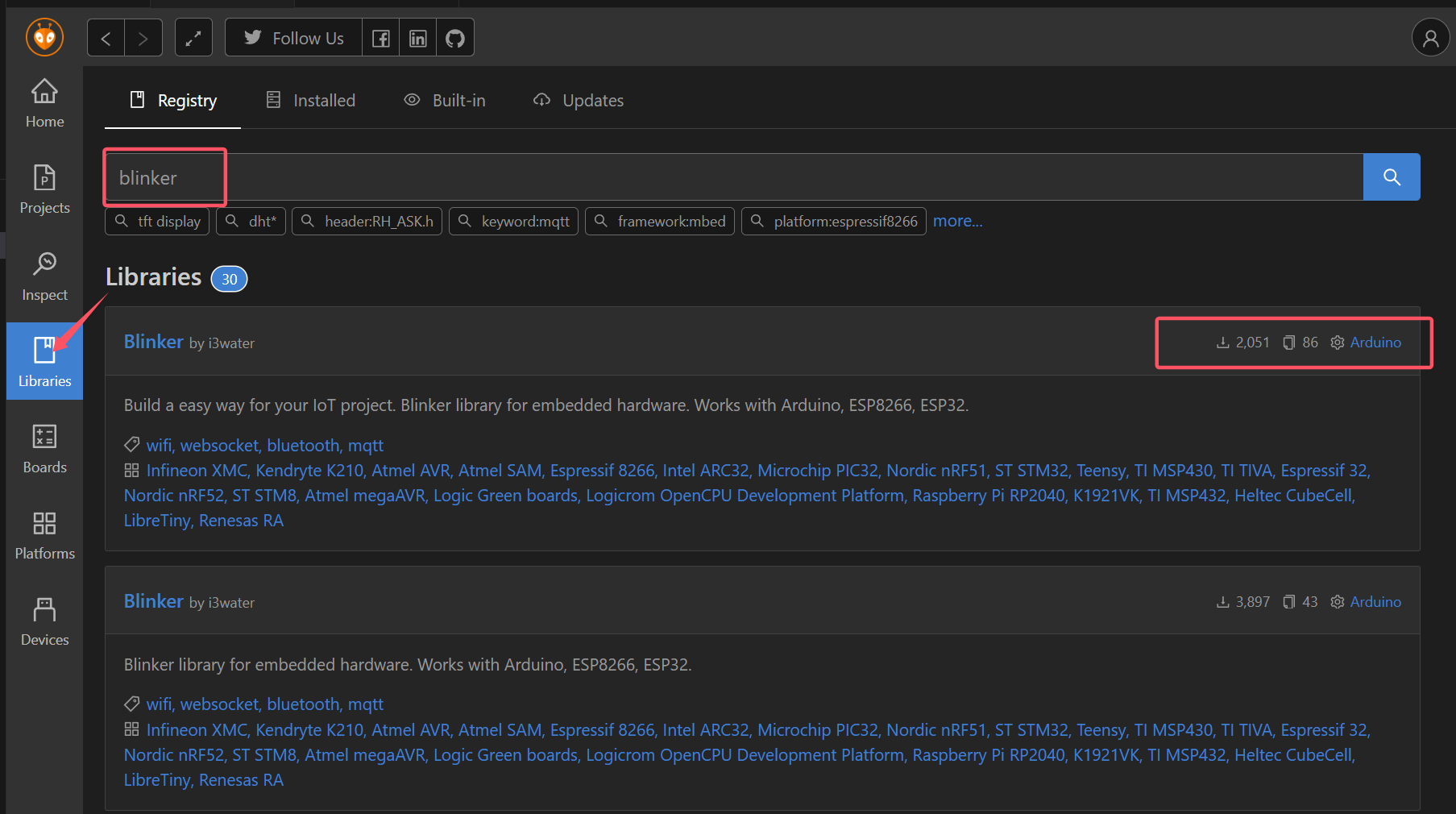
Task: Select the 'dht*' search example
Action: coord(251,221)
